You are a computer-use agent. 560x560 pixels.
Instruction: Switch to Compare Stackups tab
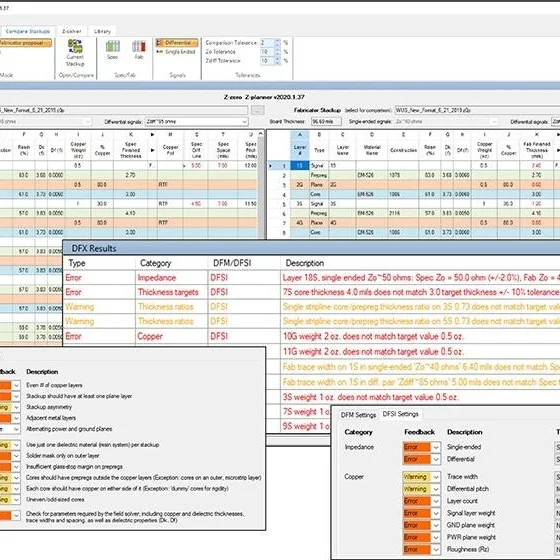click(x=28, y=31)
